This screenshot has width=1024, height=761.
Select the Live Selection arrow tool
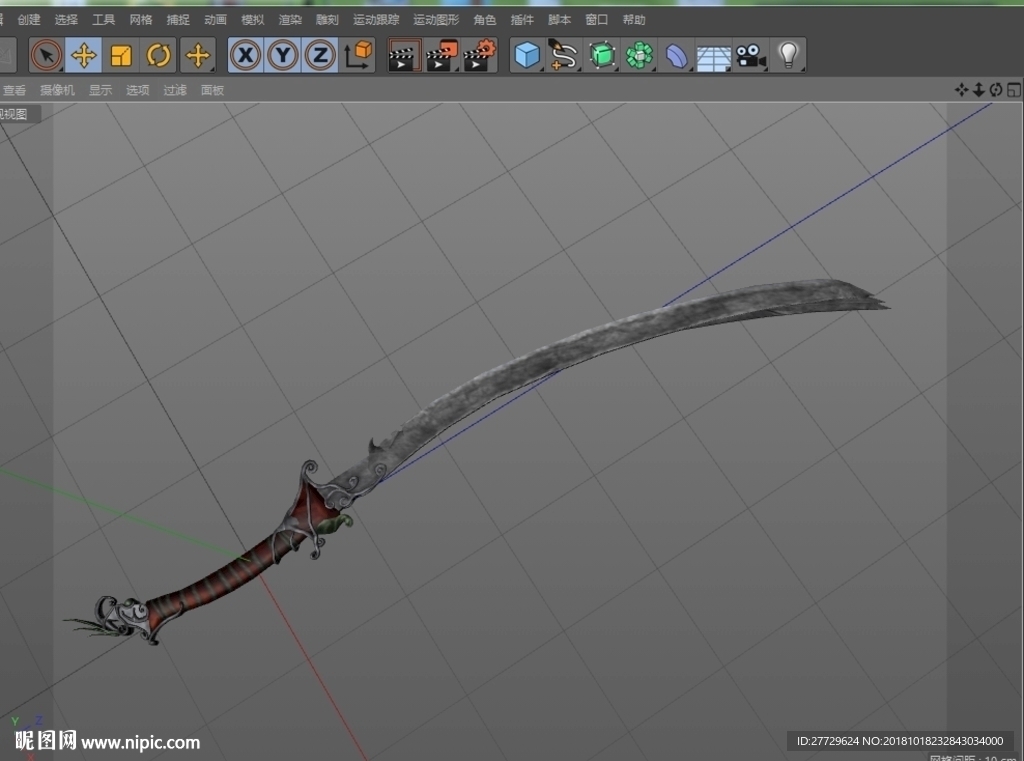[x=46, y=55]
